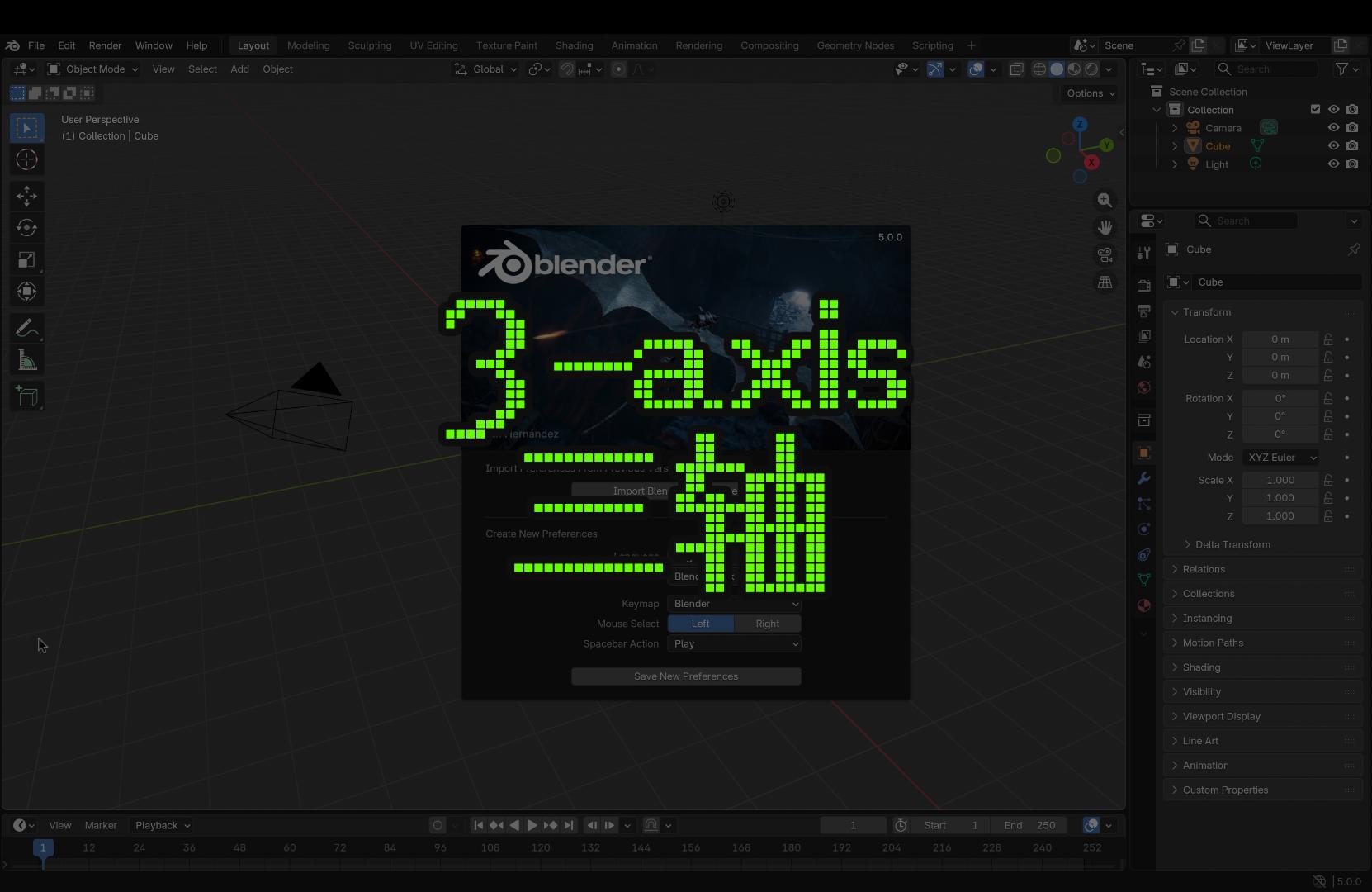Viewport: 1372px width, 892px height.
Task: Open the World properties tab
Action: tap(1143, 387)
